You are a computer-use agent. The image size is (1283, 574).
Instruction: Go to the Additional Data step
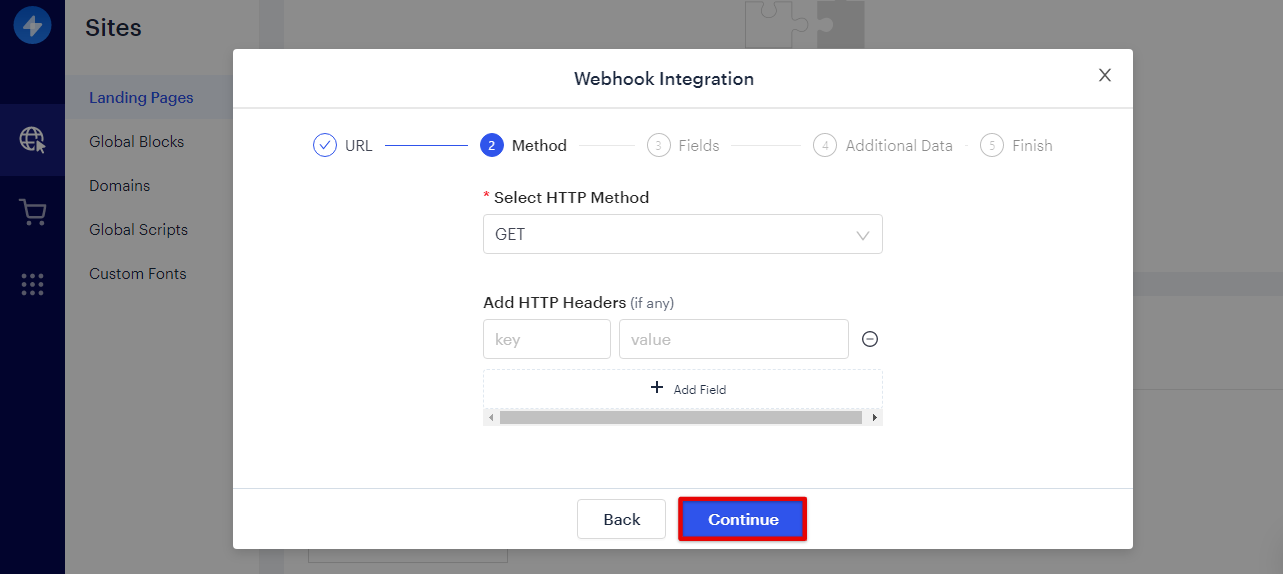click(883, 145)
